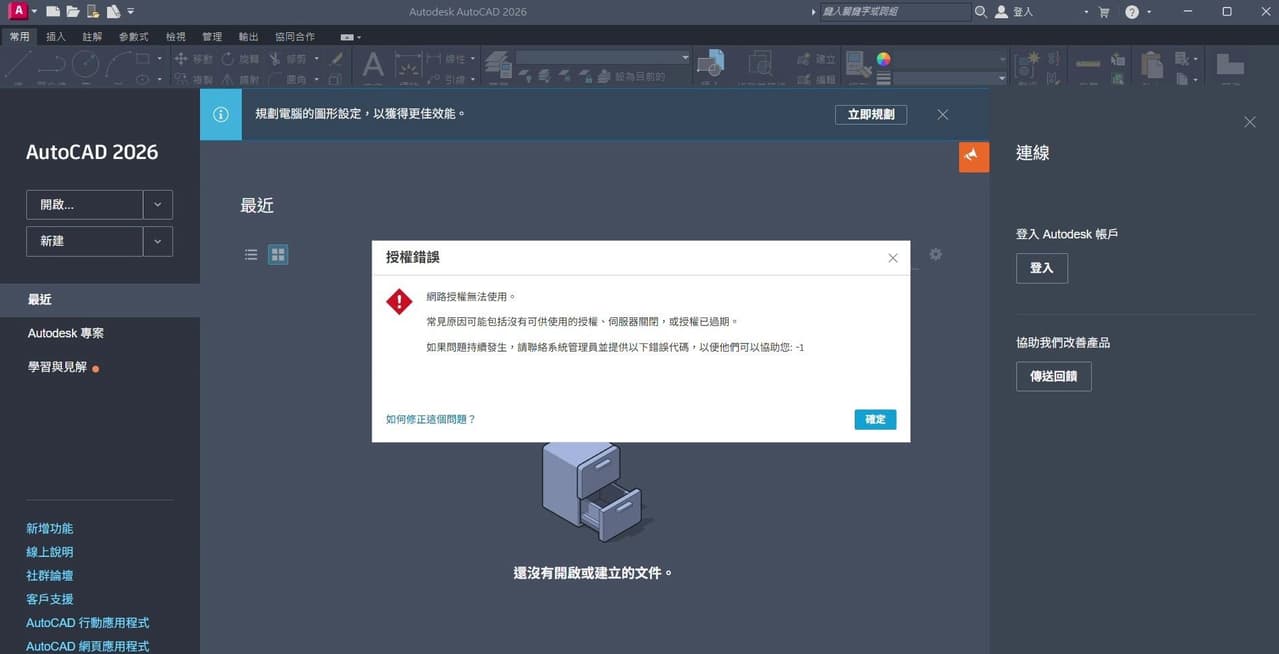Select the Text tool (large A icon)
This screenshot has height=654, width=1279.
pyautogui.click(x=373, y=65)
